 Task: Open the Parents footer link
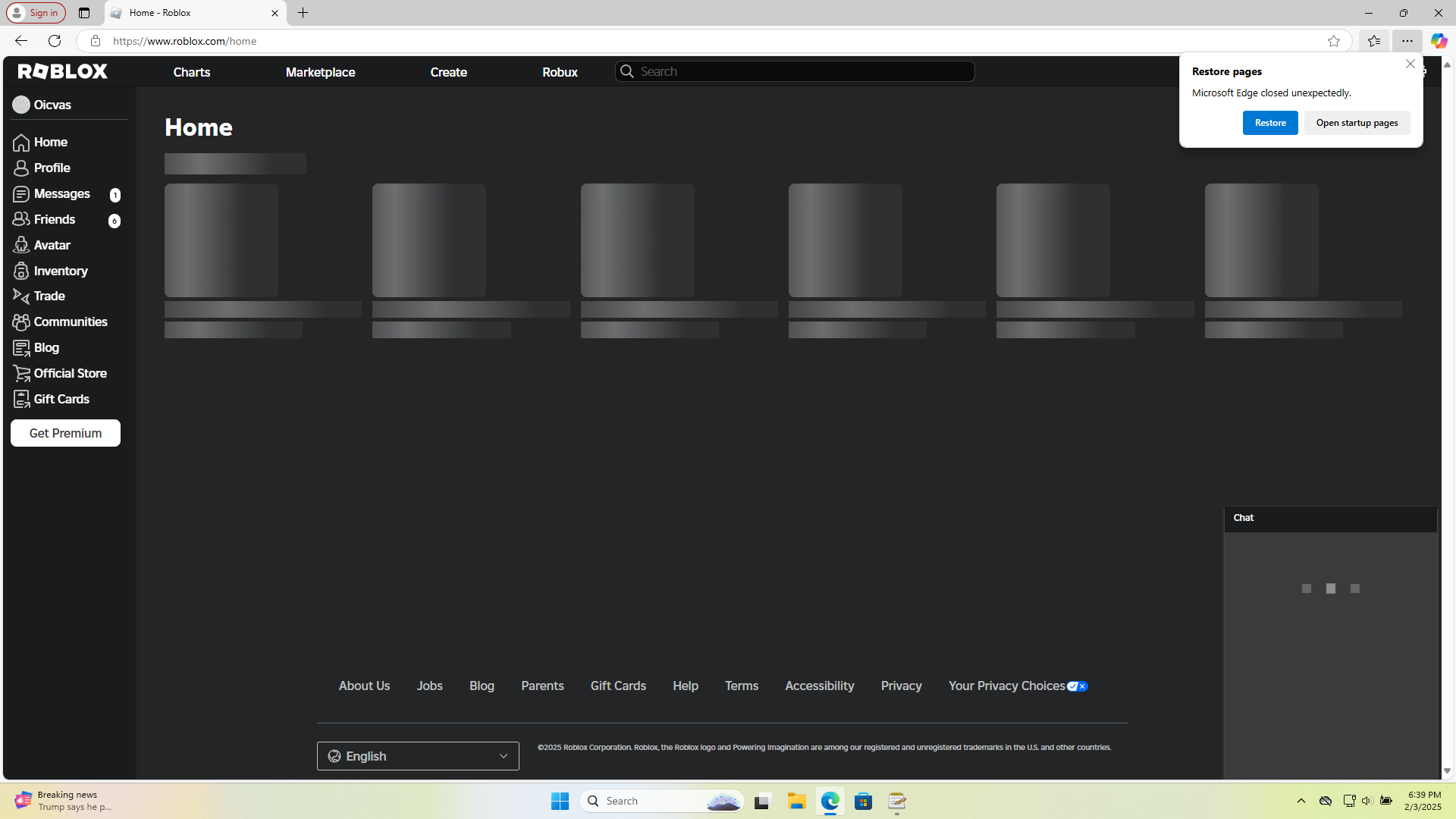pyautogui.click(x=542, y=686)
